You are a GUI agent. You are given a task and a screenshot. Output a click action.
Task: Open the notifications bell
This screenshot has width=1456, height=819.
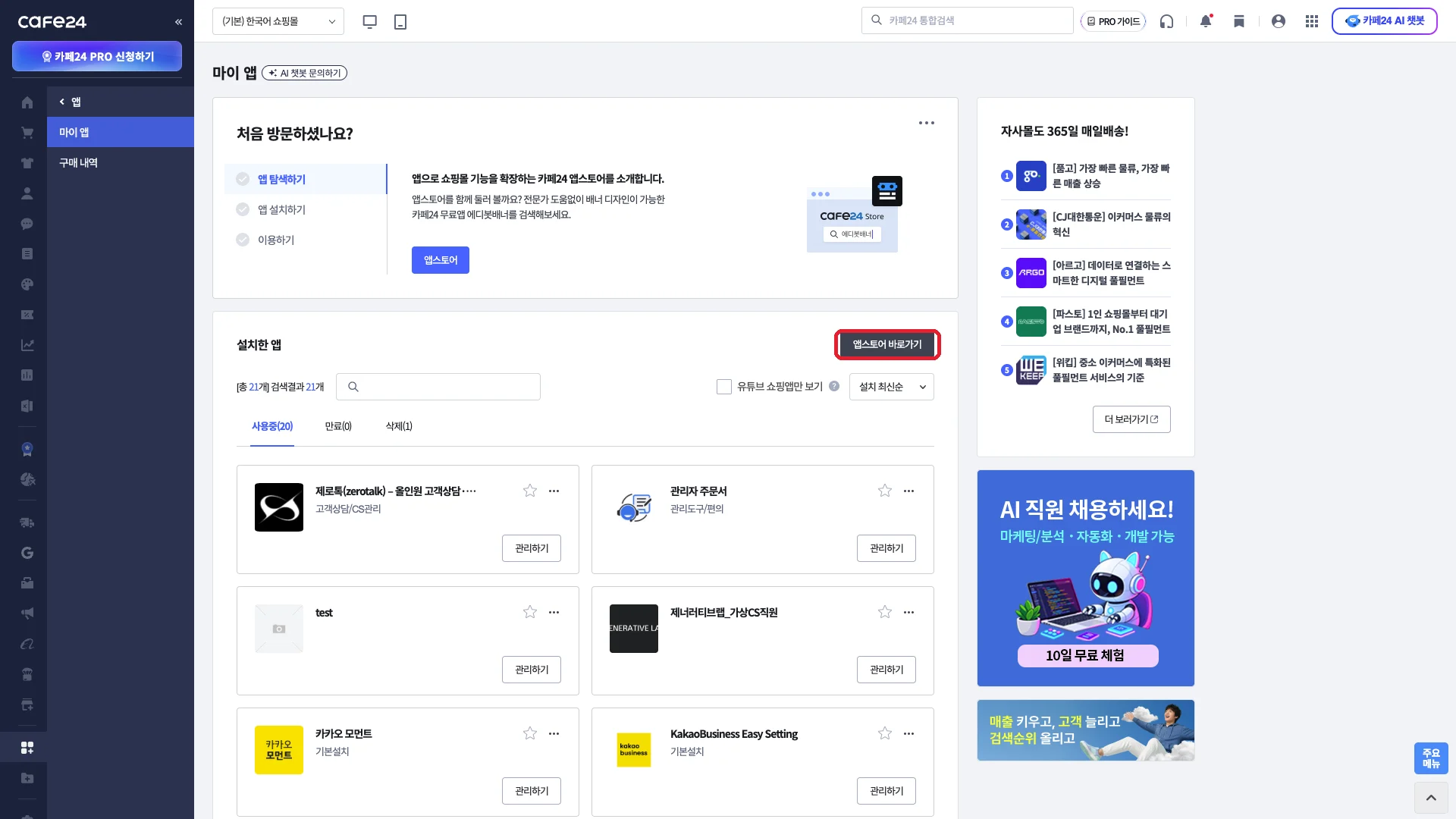[x=1206, y=21]
